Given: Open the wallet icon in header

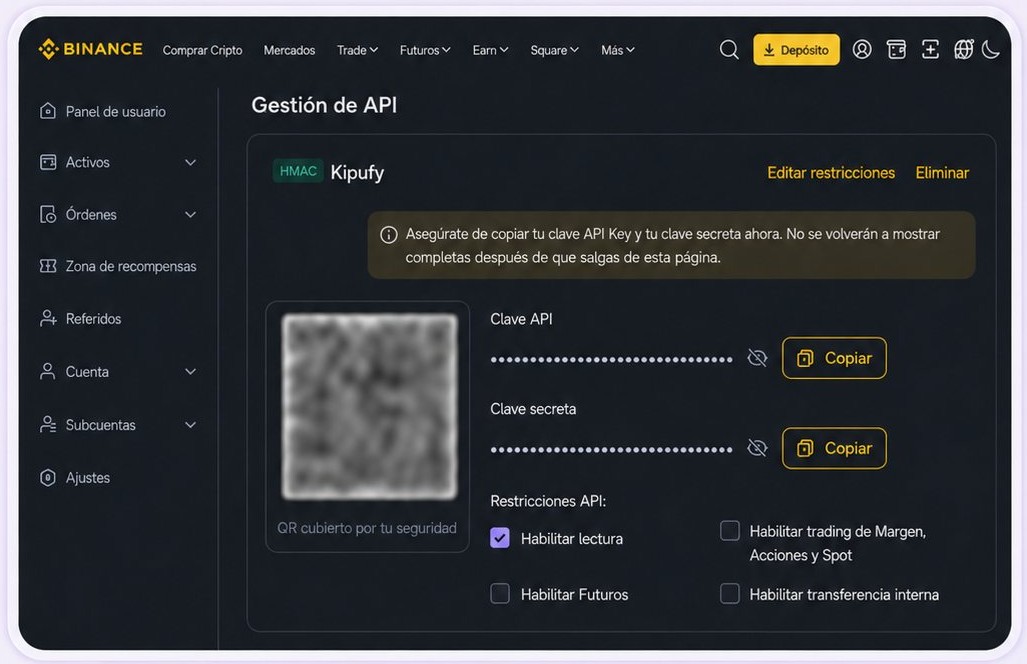Looking at the screenshot, I should pyautogui.click(x=896, y=50).
